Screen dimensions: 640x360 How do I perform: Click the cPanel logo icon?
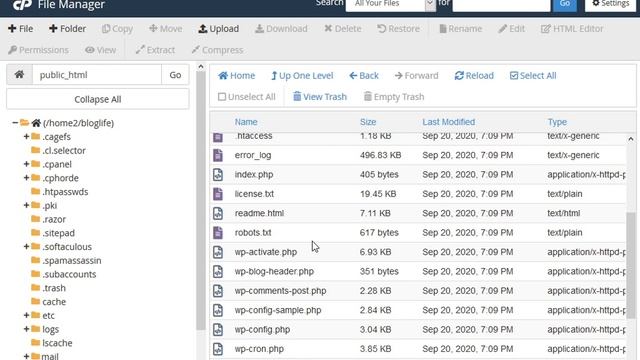tap(22, 5)
